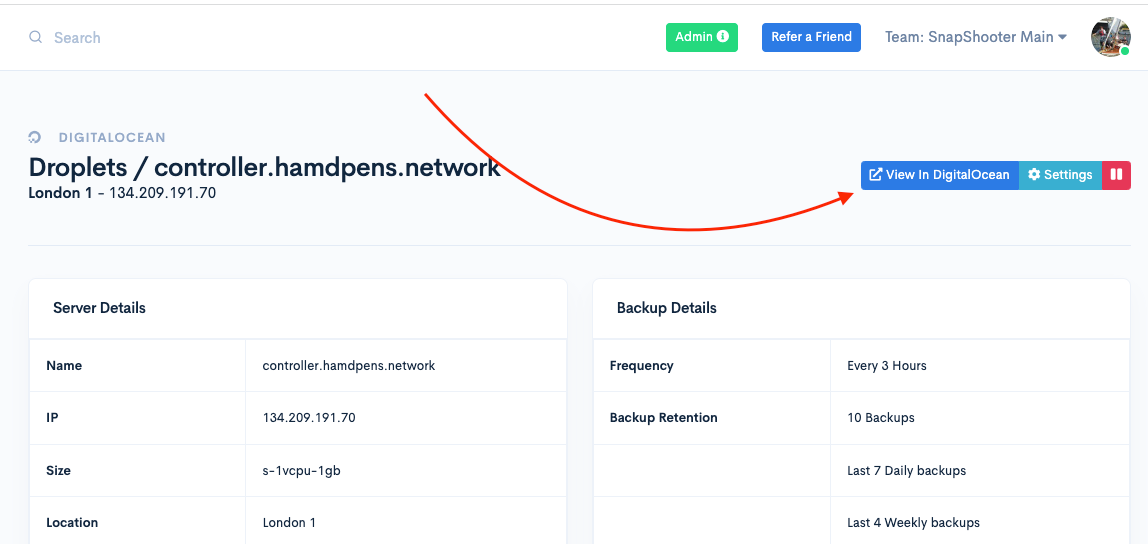Click the Backup Retention row label

pyautogui.click(x=663, y=418)
